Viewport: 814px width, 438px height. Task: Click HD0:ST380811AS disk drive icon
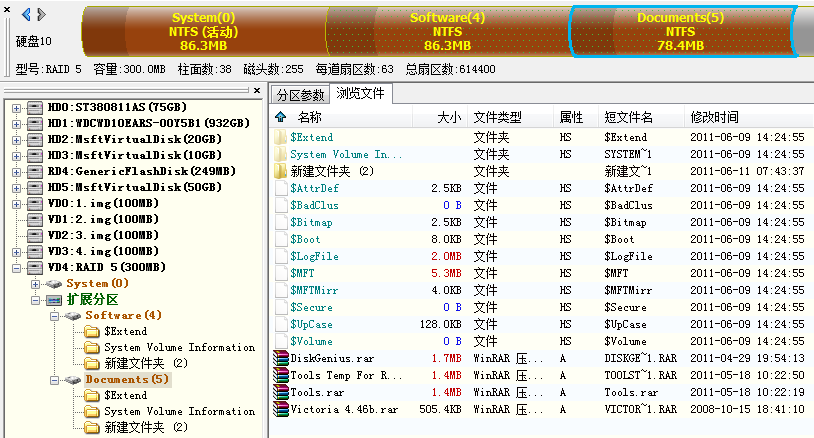35,108
